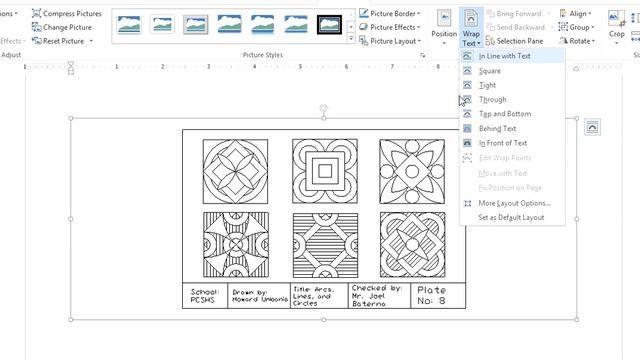Click Through wrapping icon

pos(467,99)
